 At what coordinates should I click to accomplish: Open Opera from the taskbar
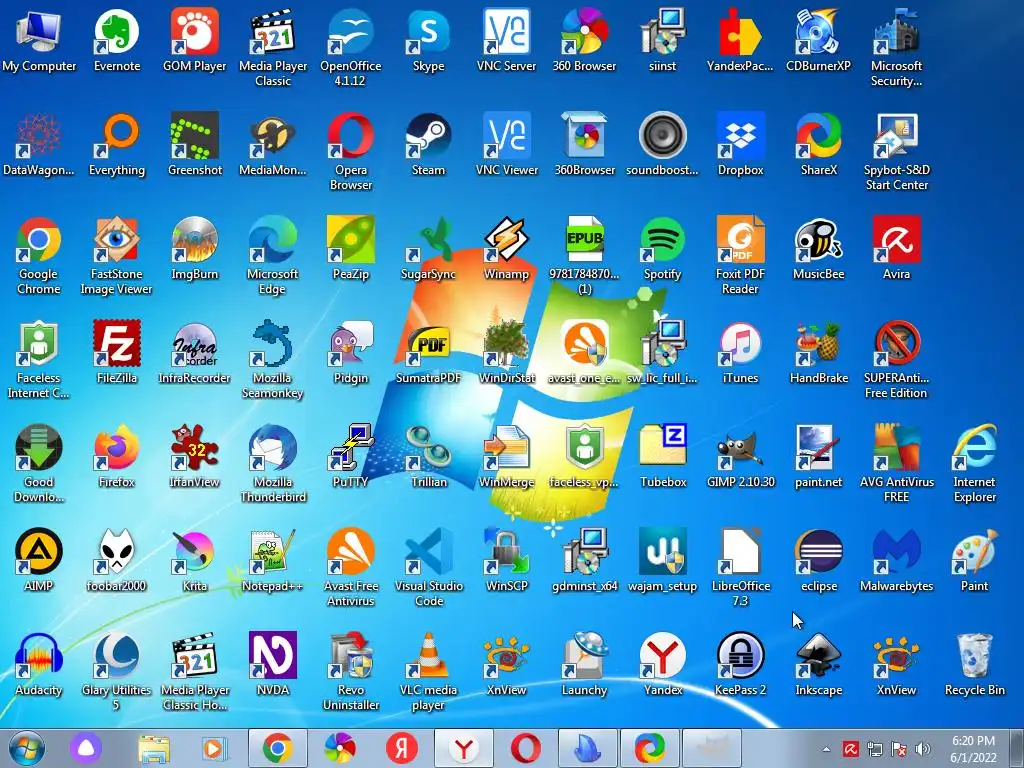(526, 748)
